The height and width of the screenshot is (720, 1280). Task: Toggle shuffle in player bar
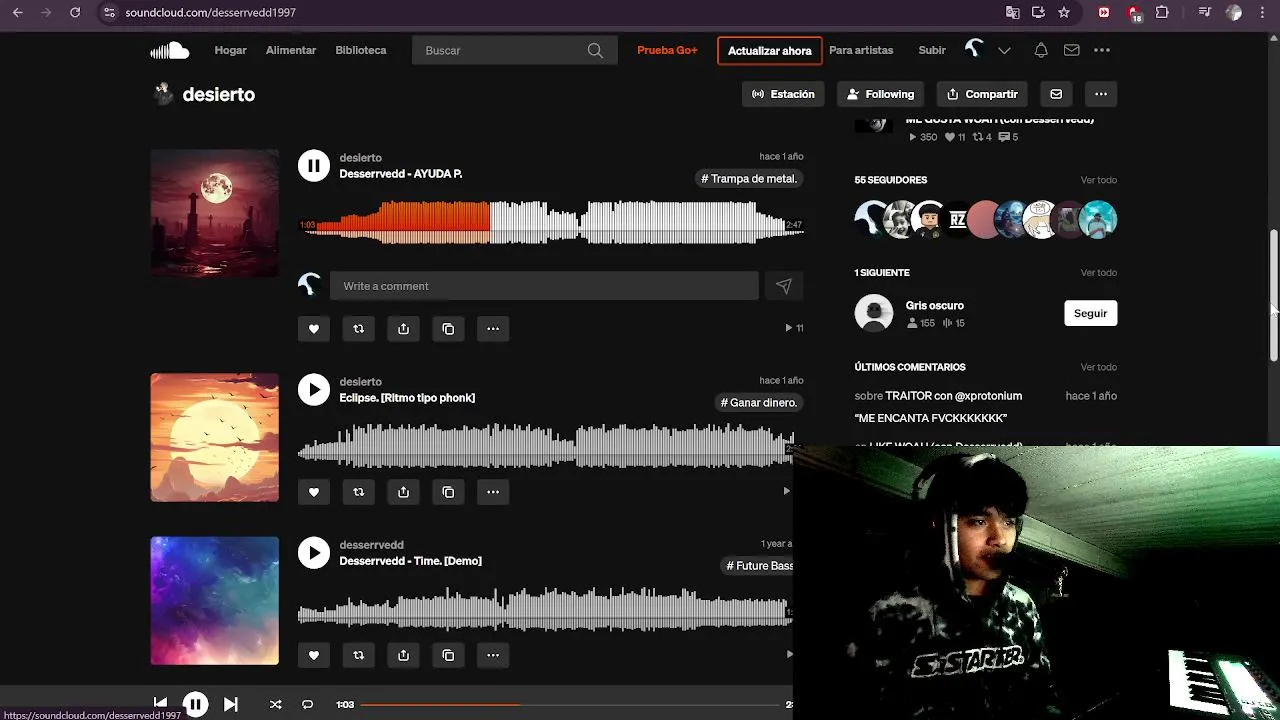pos(275,704)
